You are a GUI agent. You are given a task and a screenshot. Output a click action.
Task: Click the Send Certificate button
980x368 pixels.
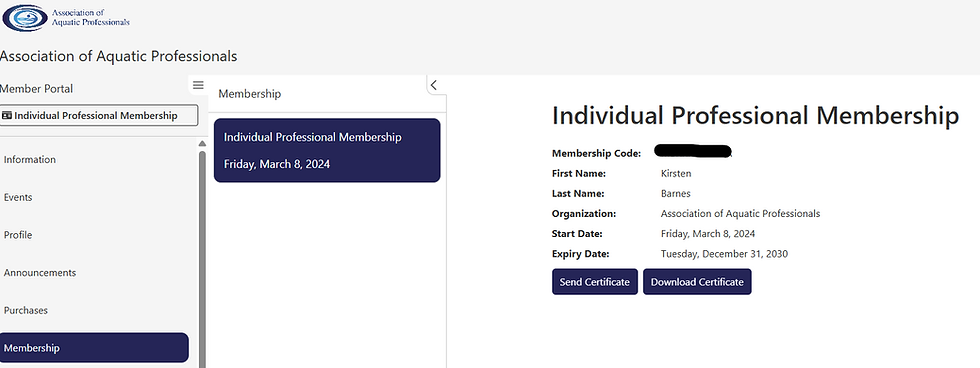pos(594,282)
